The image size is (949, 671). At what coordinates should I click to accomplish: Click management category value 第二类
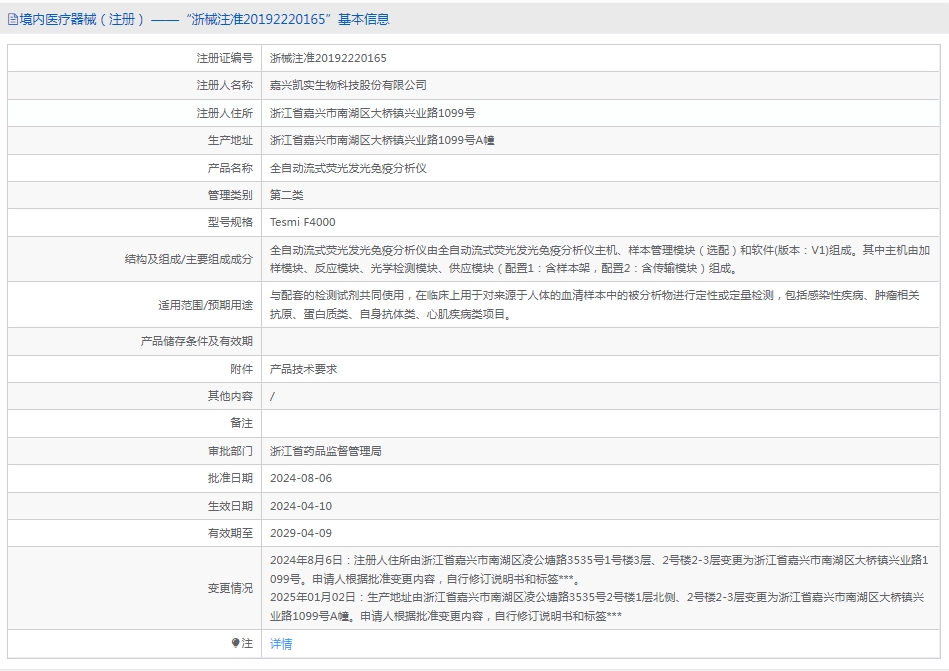coord(287,195)
